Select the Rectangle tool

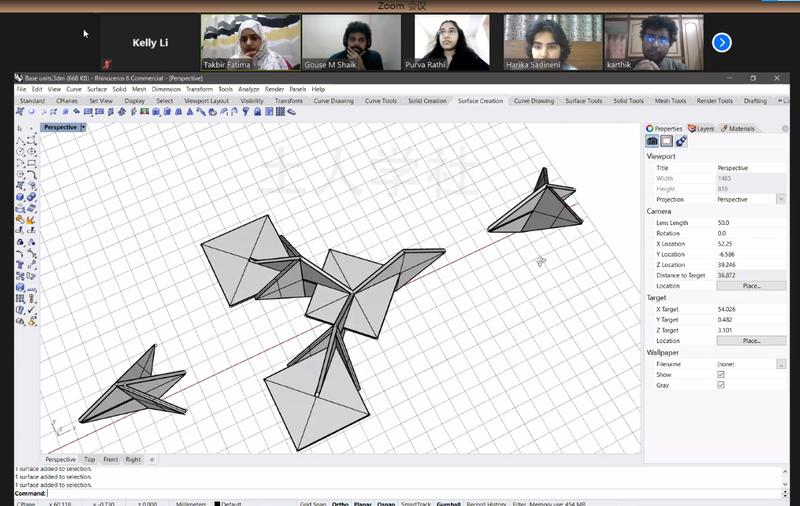click(32, 163)
